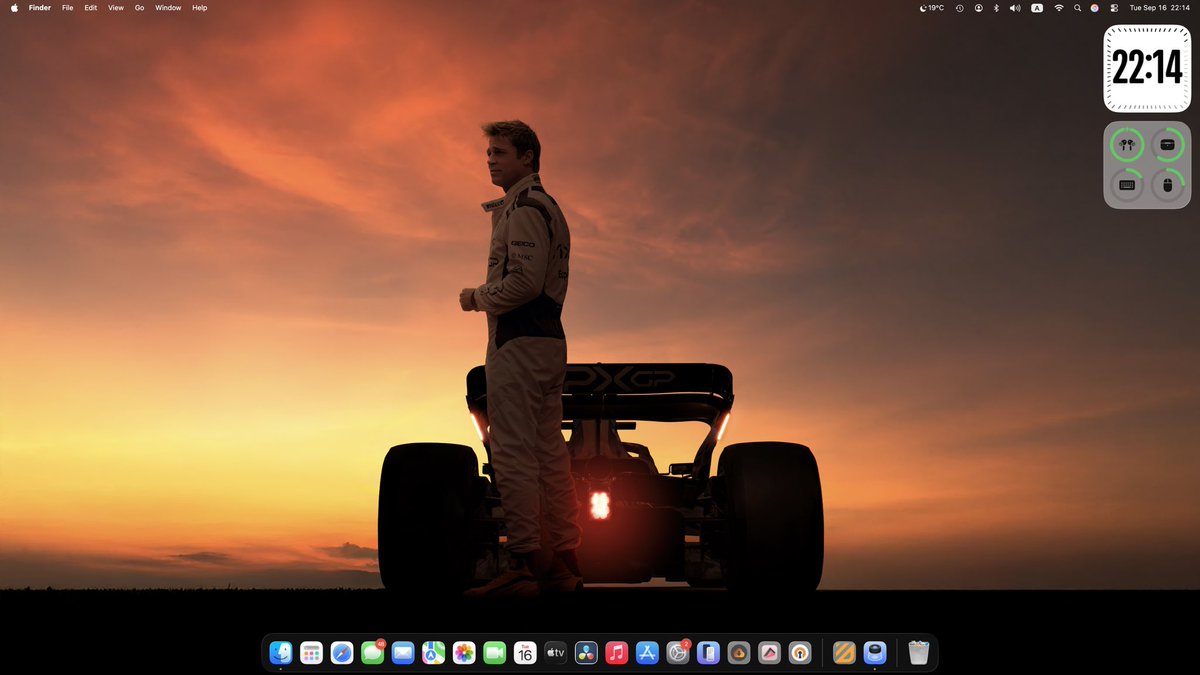Click AirPods battery ring in widget
Viewport: 1200px width, 675px height.
(x=1127, y=145)
